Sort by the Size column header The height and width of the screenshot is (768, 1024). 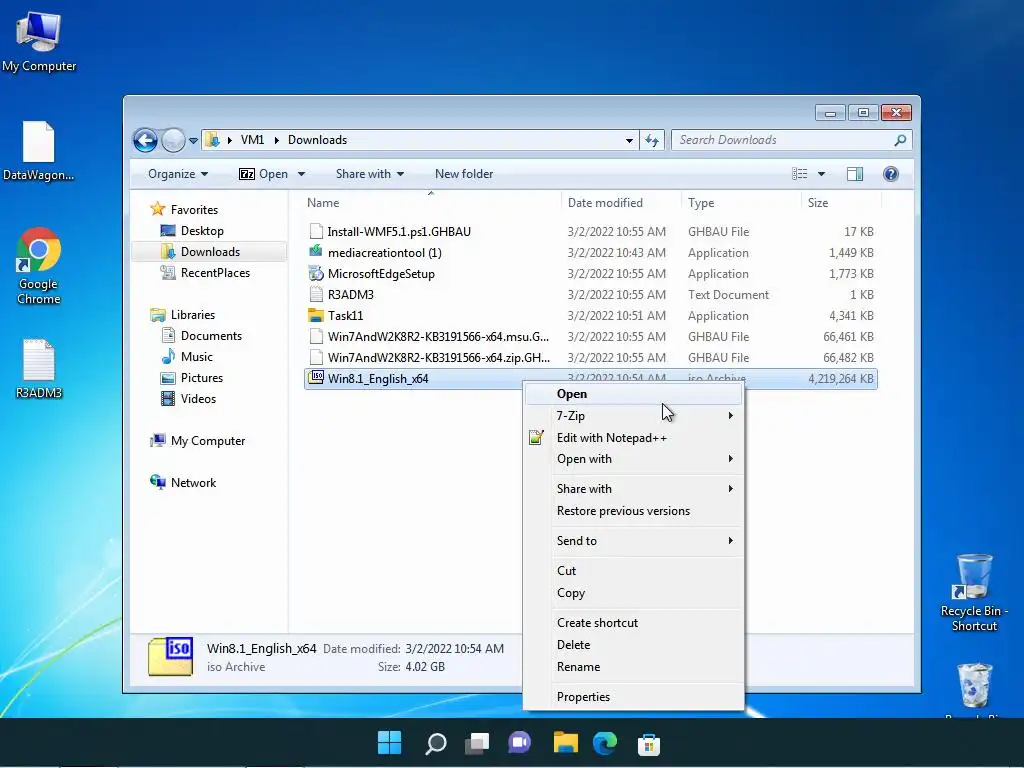point(841,202)
